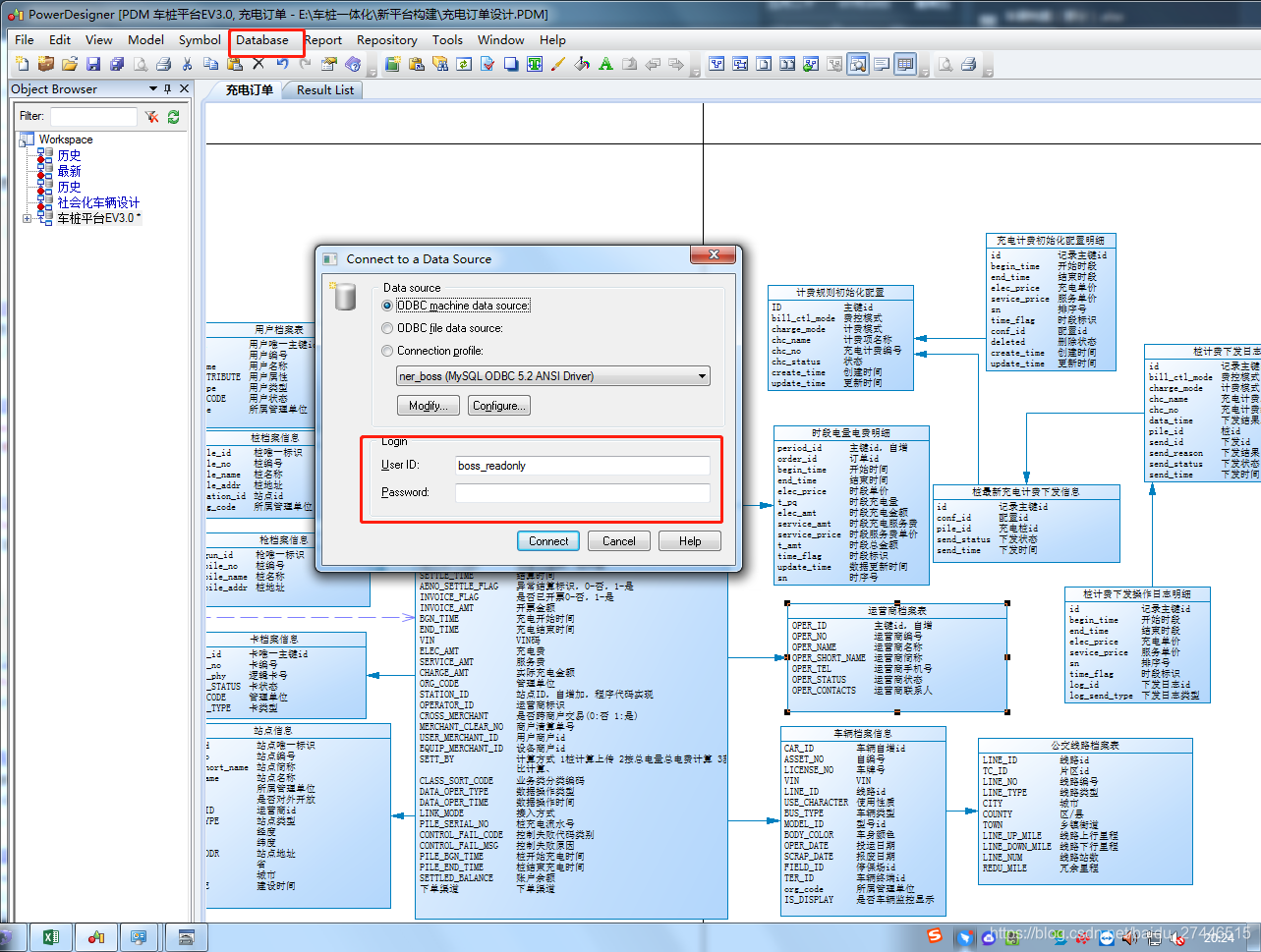The width and height of the screenshot is (1261, 952).
Task: Select the 历史 workspace item at top
Action: [x=69, y=155]
